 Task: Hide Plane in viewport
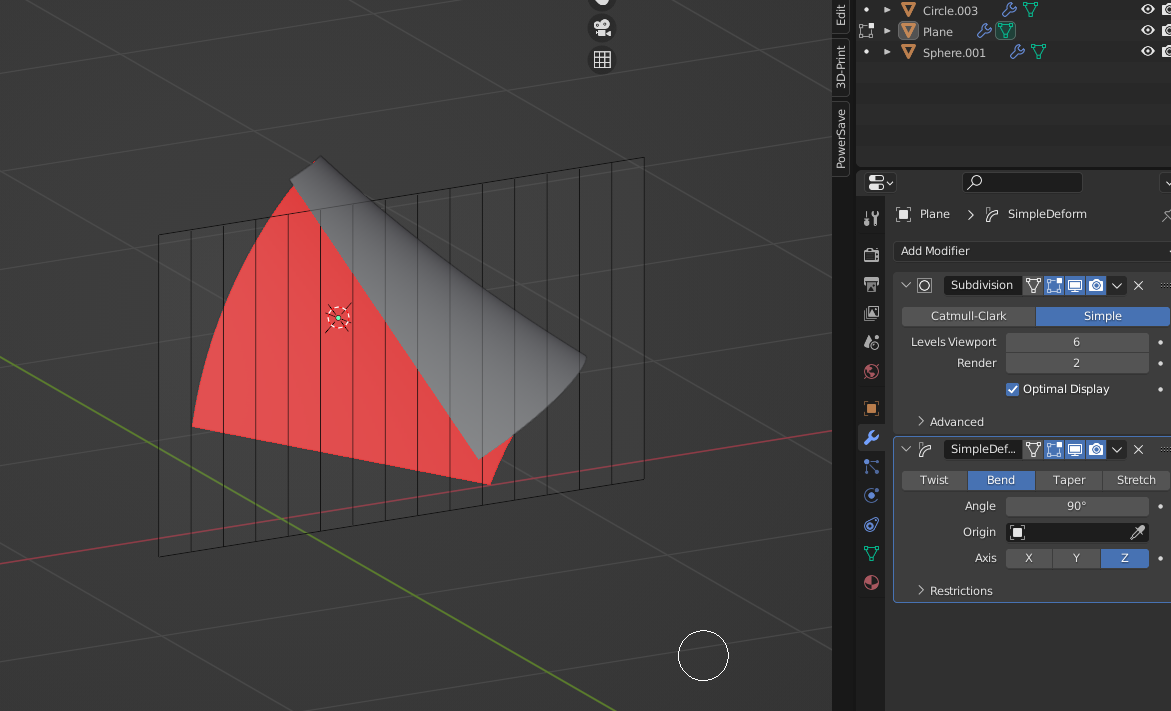click(1148, 31)
